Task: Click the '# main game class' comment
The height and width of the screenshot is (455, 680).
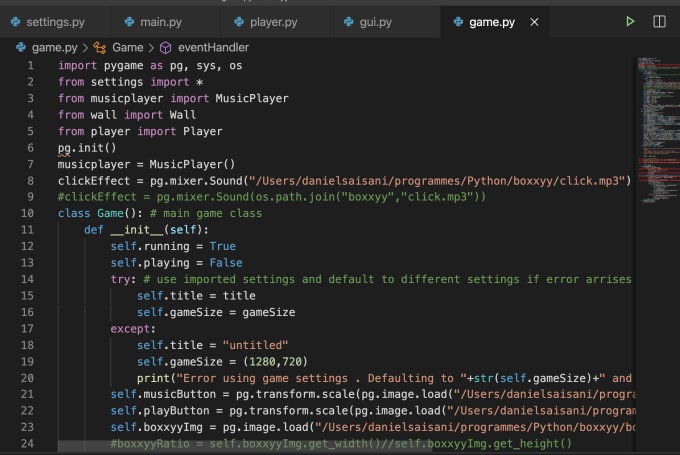Action: [x=206, y=213]
